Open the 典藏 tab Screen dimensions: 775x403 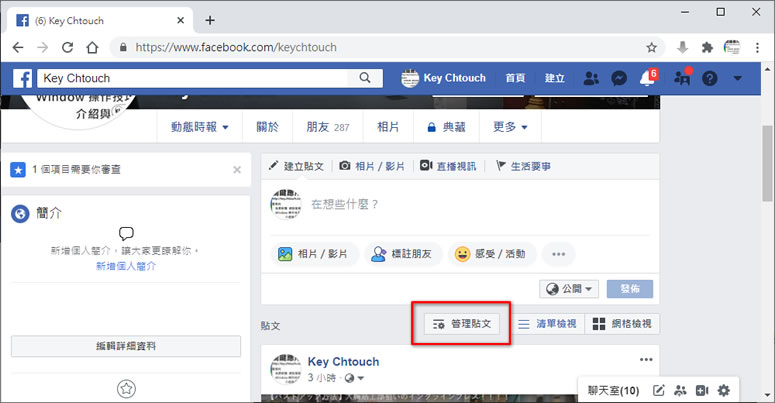click(446, 127)
